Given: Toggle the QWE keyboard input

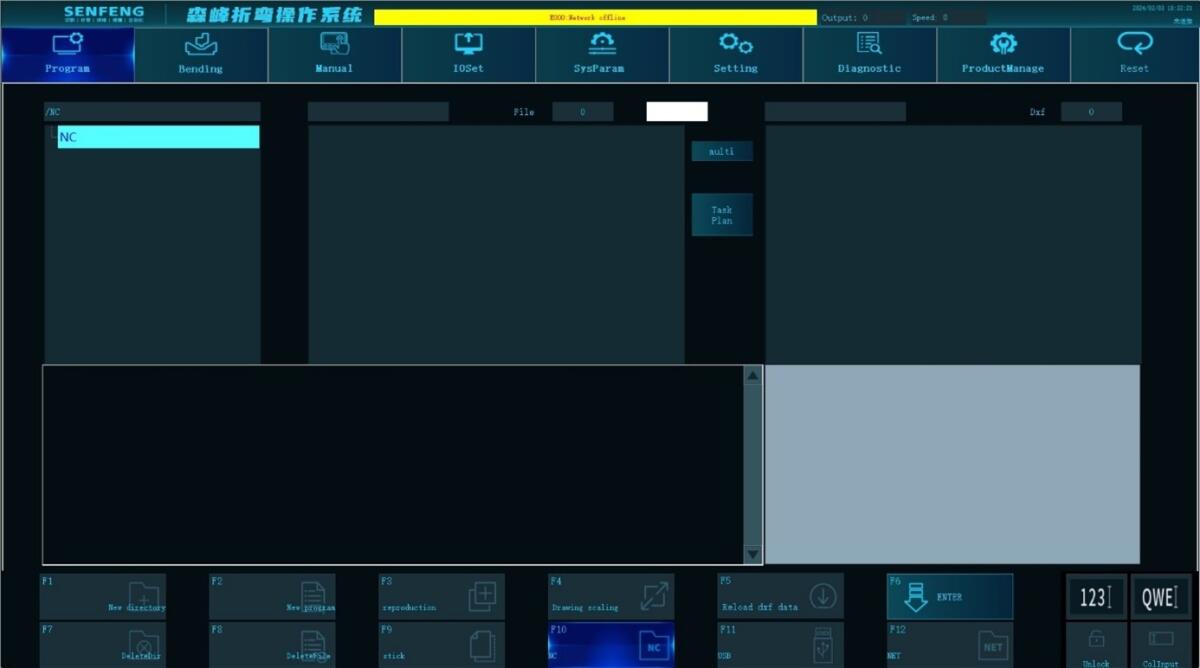Looking at the screenshot, I should (1161, 597).
